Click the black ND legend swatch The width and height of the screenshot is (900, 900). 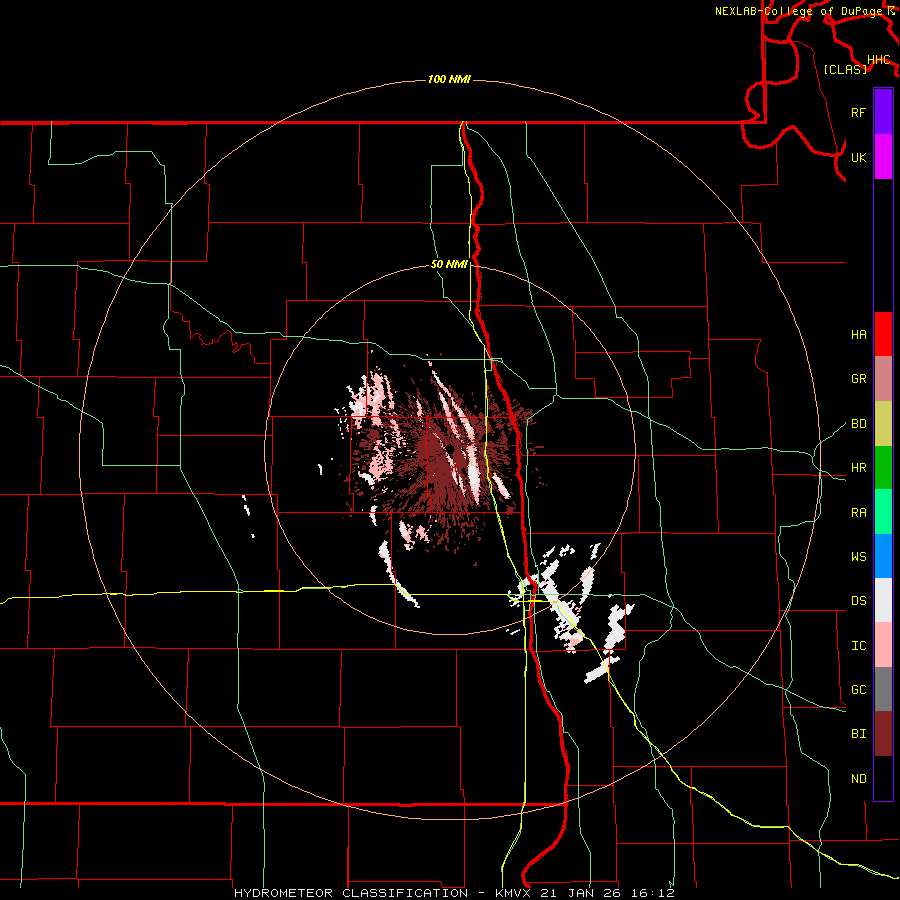click(x=883, y=778)
